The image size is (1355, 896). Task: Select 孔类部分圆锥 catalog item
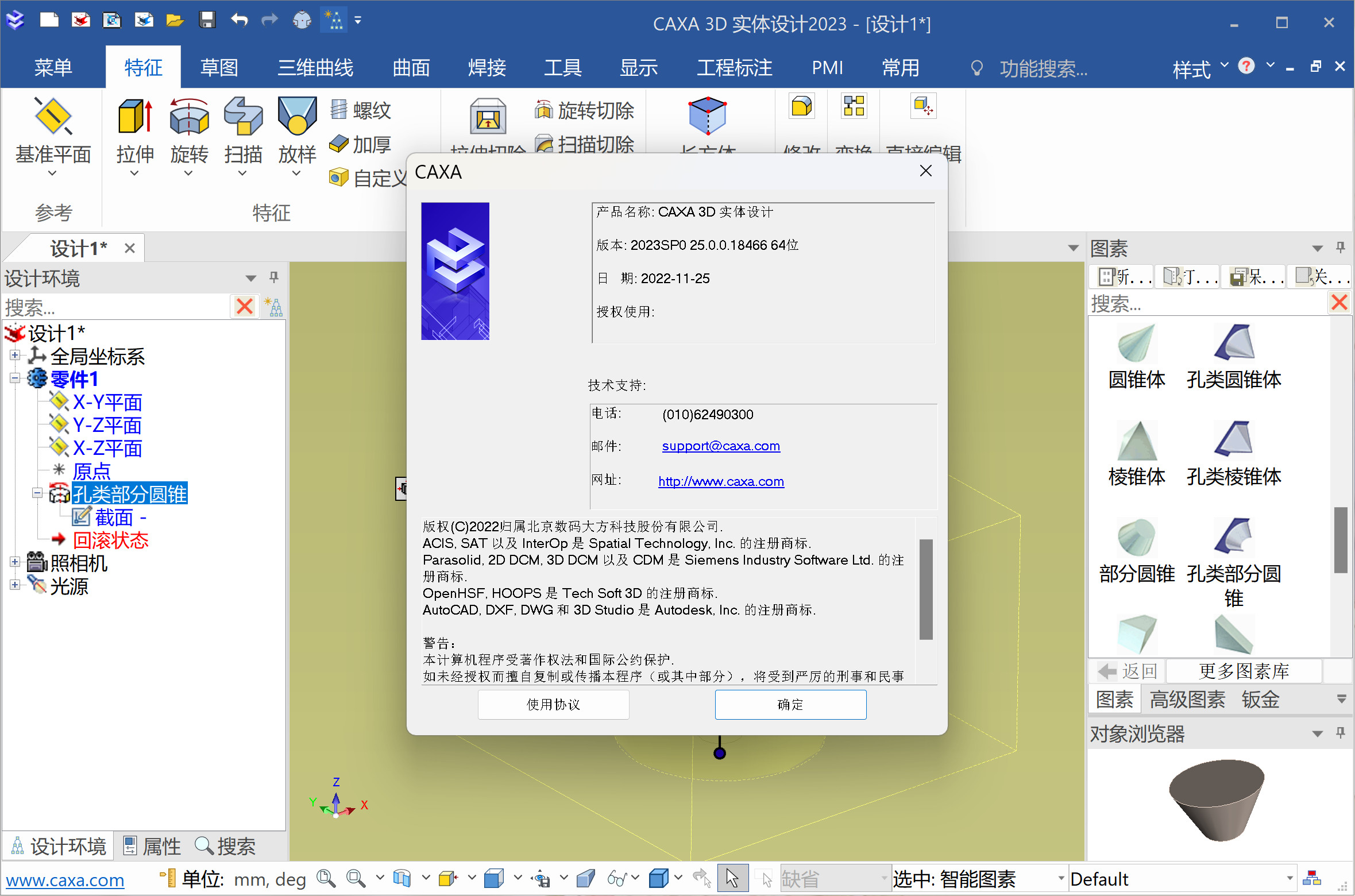click(x=1234, y=563)
